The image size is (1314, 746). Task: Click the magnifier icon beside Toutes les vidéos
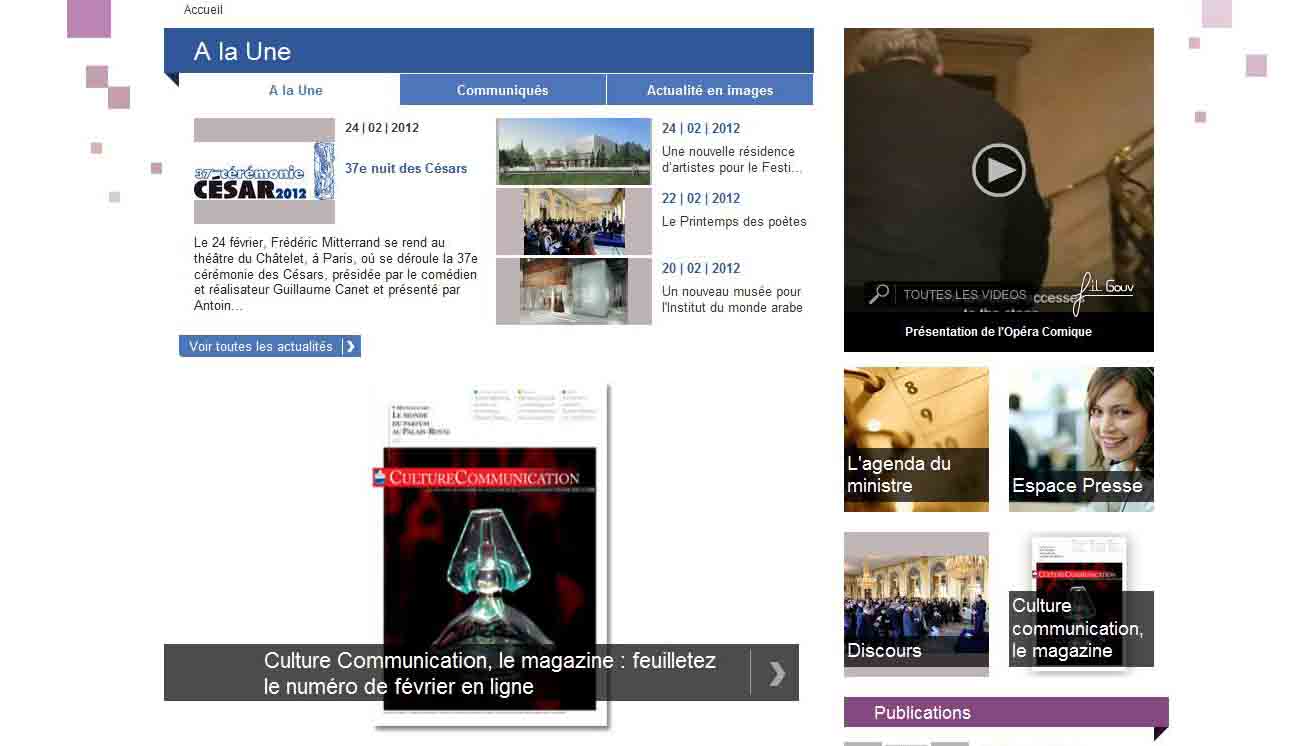[879, 294]
